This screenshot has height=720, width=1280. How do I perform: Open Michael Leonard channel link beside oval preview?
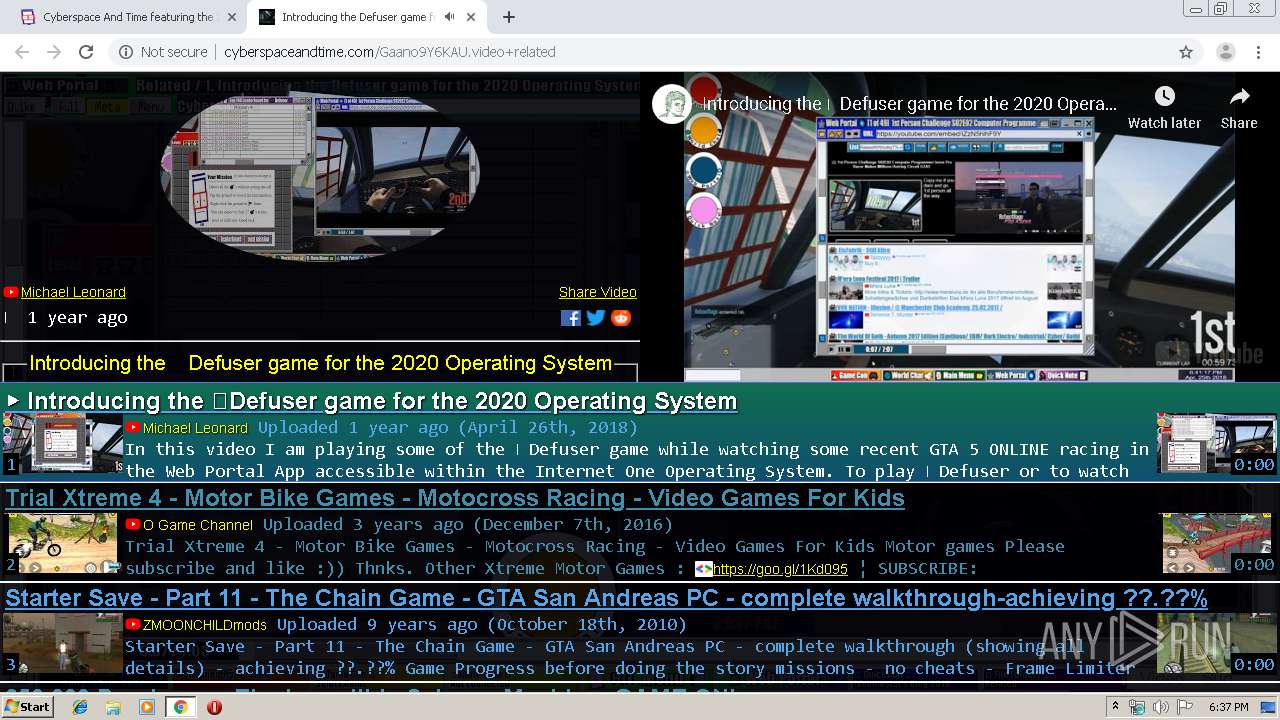[73, 292]
